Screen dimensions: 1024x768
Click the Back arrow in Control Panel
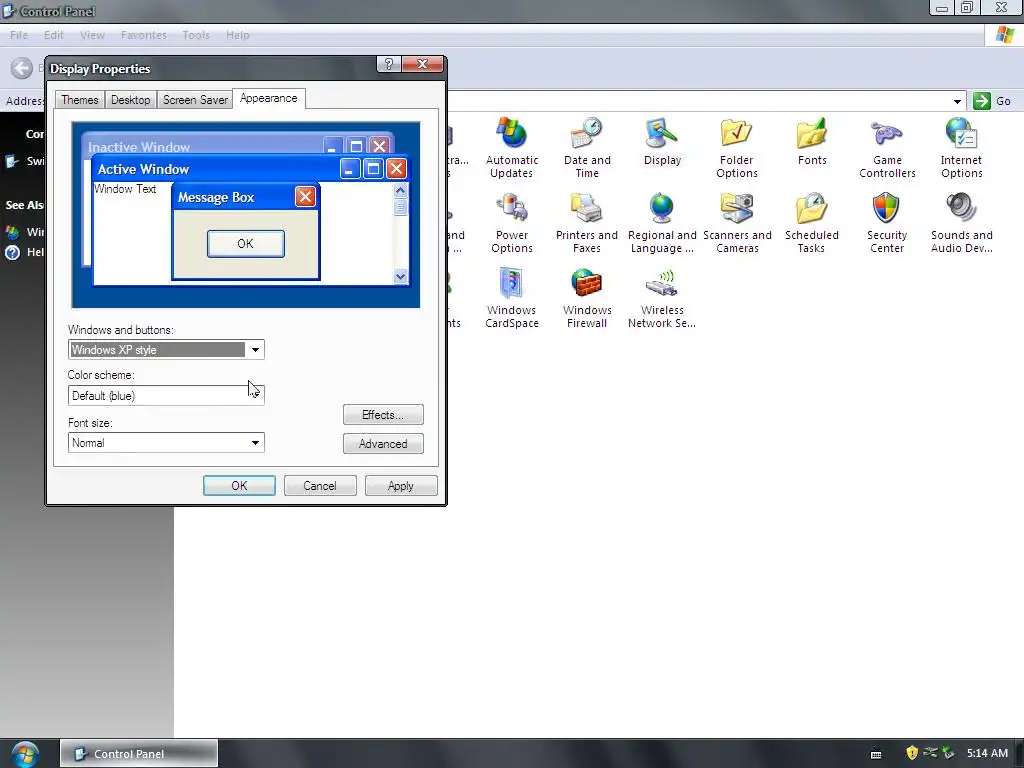[22, 68]
